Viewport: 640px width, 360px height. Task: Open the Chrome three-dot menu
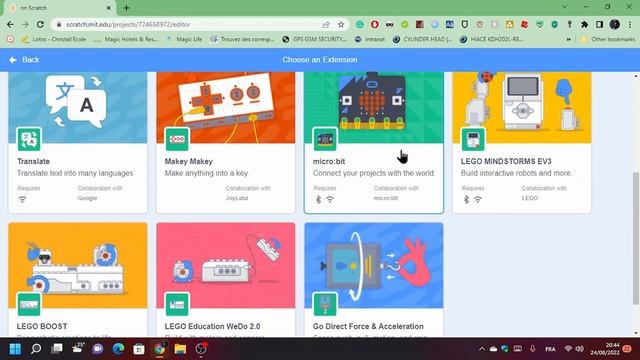(630, 24)
